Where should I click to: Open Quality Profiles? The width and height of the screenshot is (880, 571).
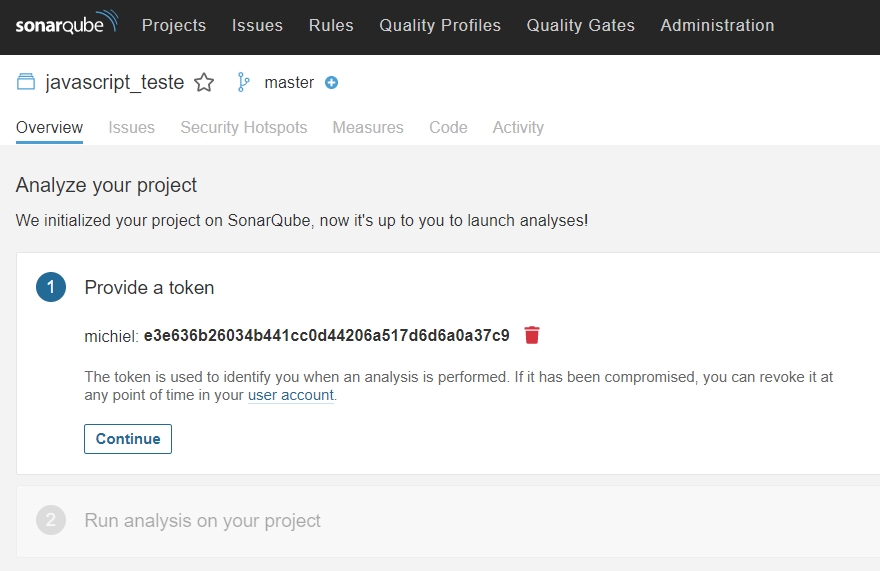440,25
